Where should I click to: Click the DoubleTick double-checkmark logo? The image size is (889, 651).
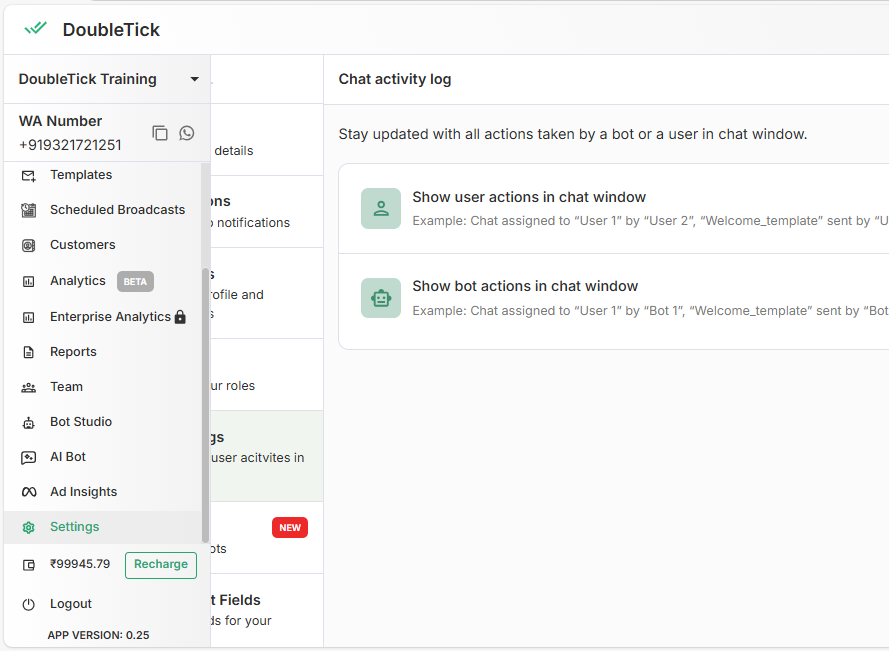[36, 28]
